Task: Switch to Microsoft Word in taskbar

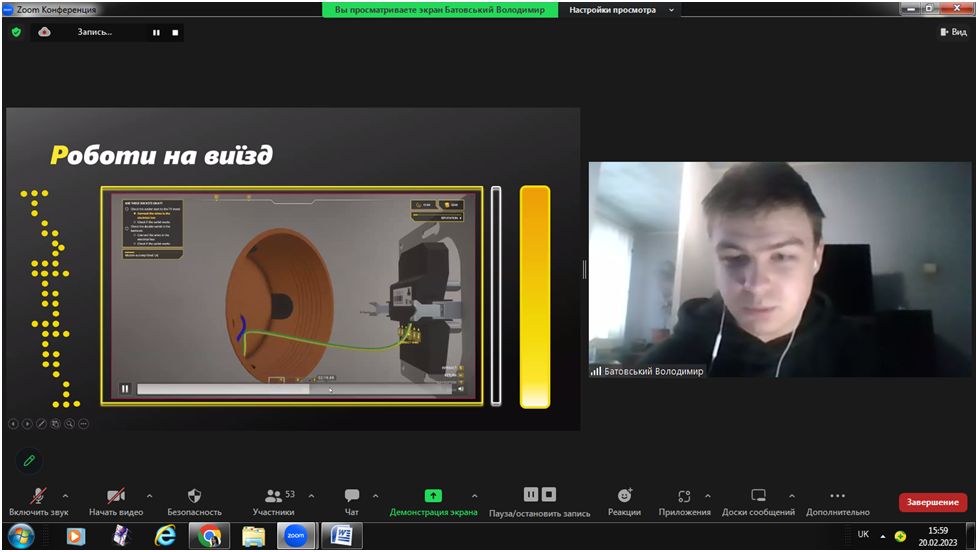Action: click(x=341, y=536)
